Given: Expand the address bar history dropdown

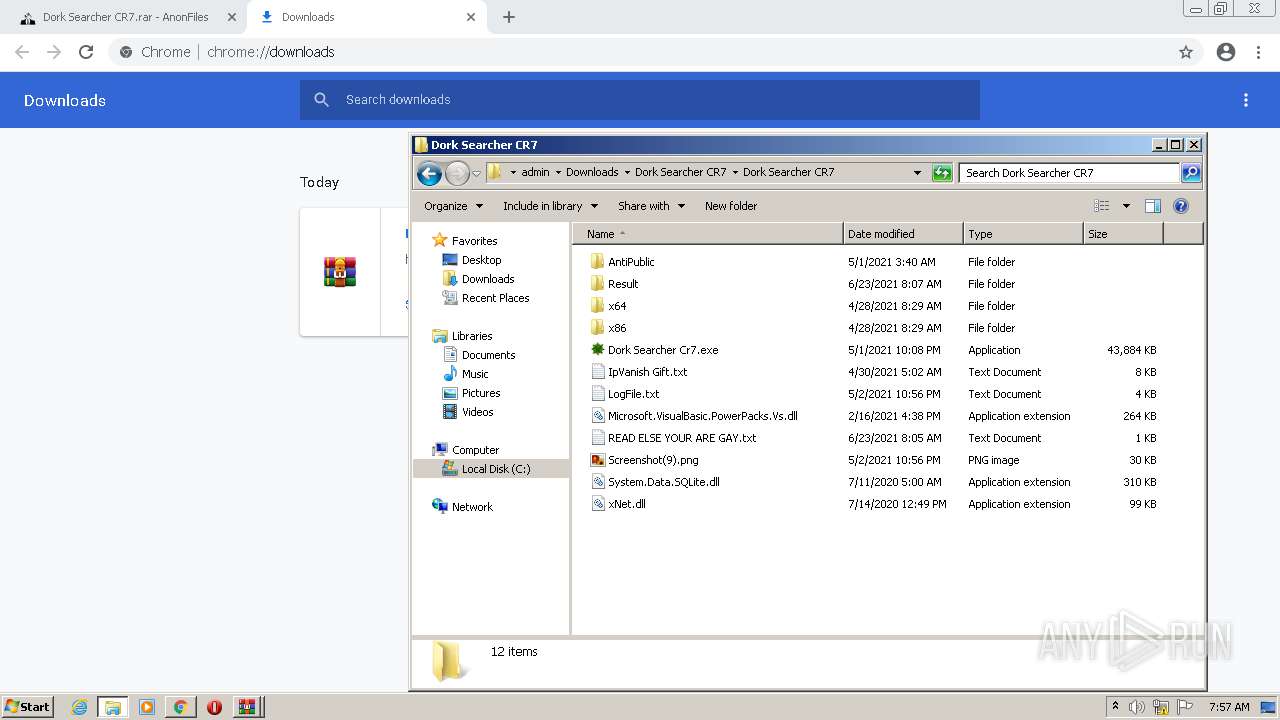Looking at the screenshot, I should pos(917,173).
